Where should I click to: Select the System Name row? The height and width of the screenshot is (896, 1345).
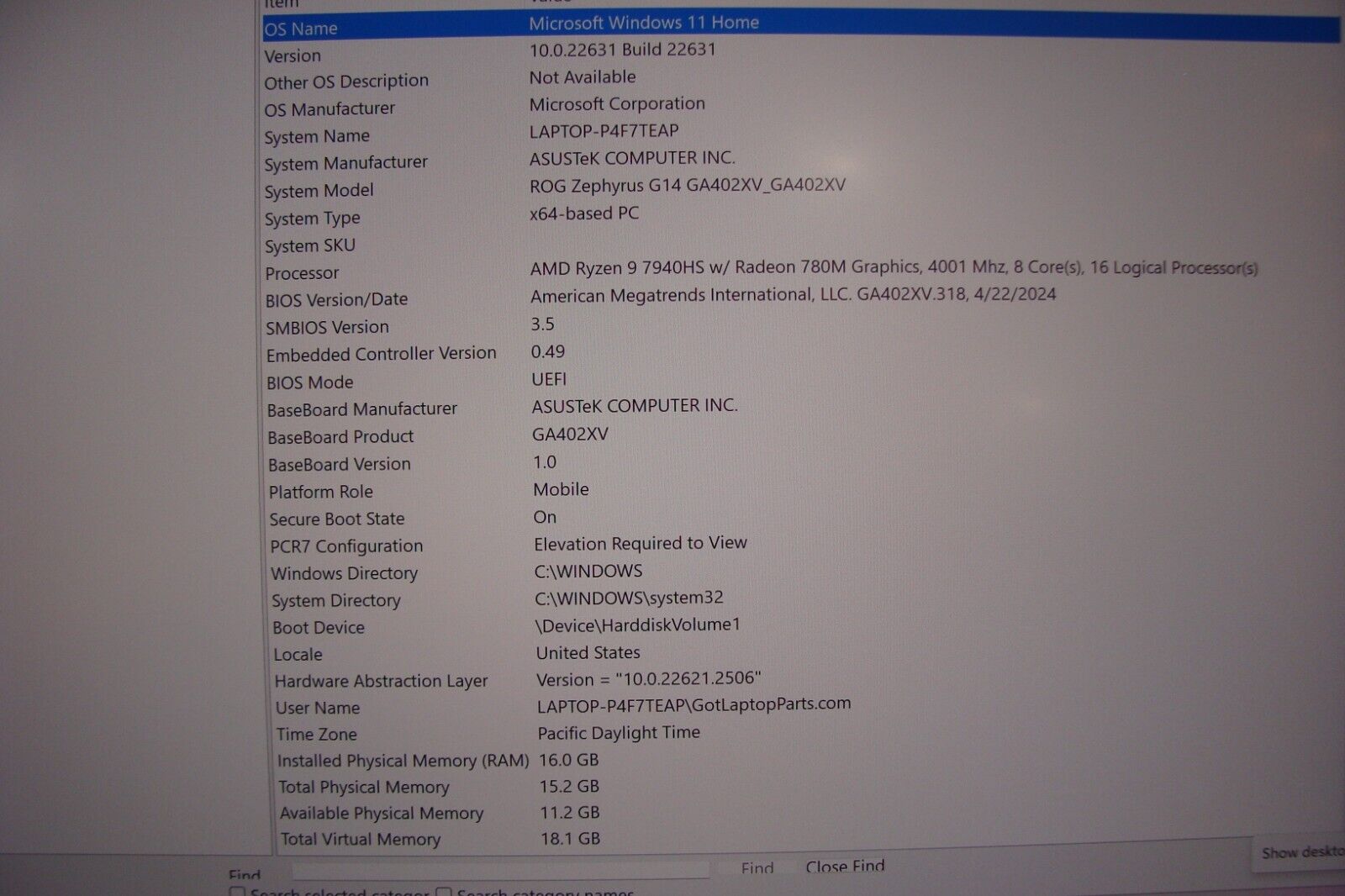point(801,134)
